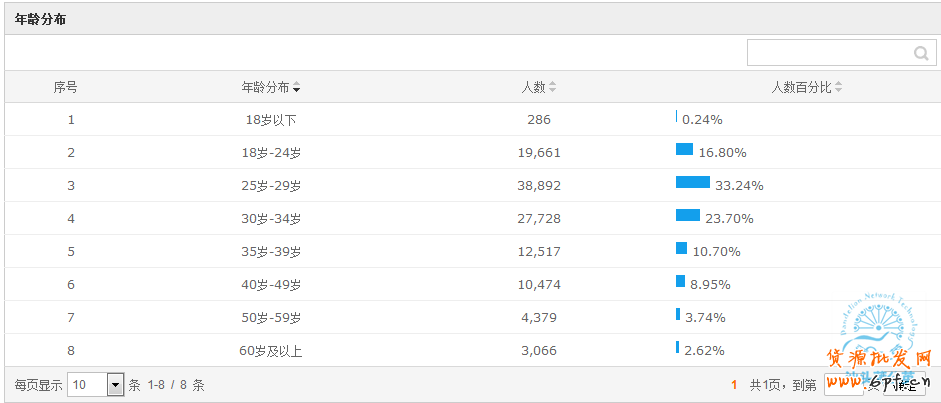Click the 33.24% percentage bar

point(692,182)
